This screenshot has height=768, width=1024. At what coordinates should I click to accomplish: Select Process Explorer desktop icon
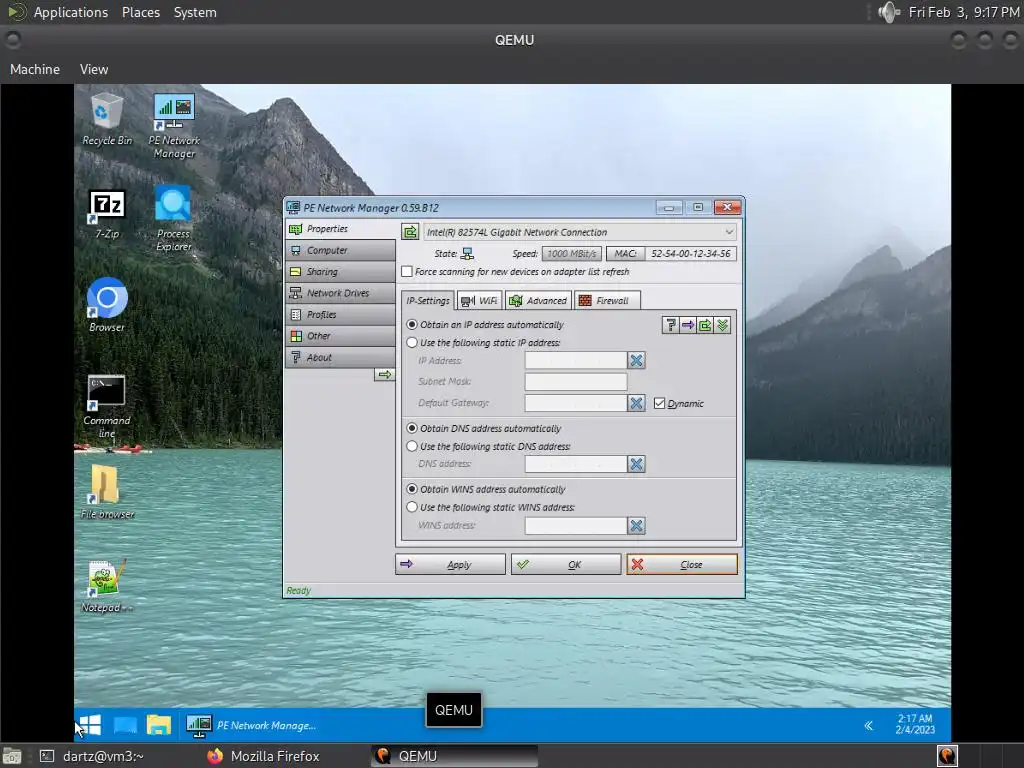173,219
